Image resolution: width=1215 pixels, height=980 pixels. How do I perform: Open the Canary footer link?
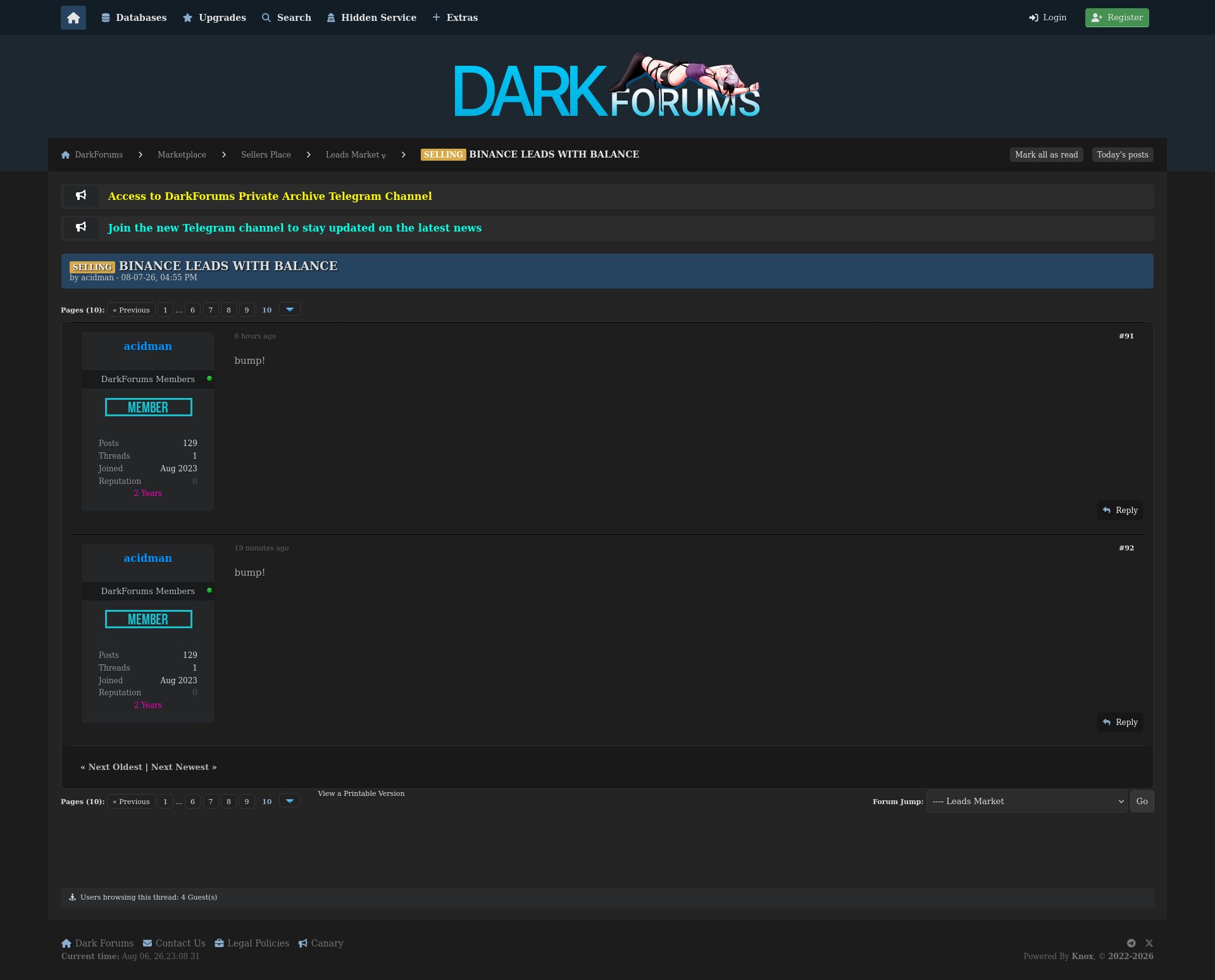321,943
